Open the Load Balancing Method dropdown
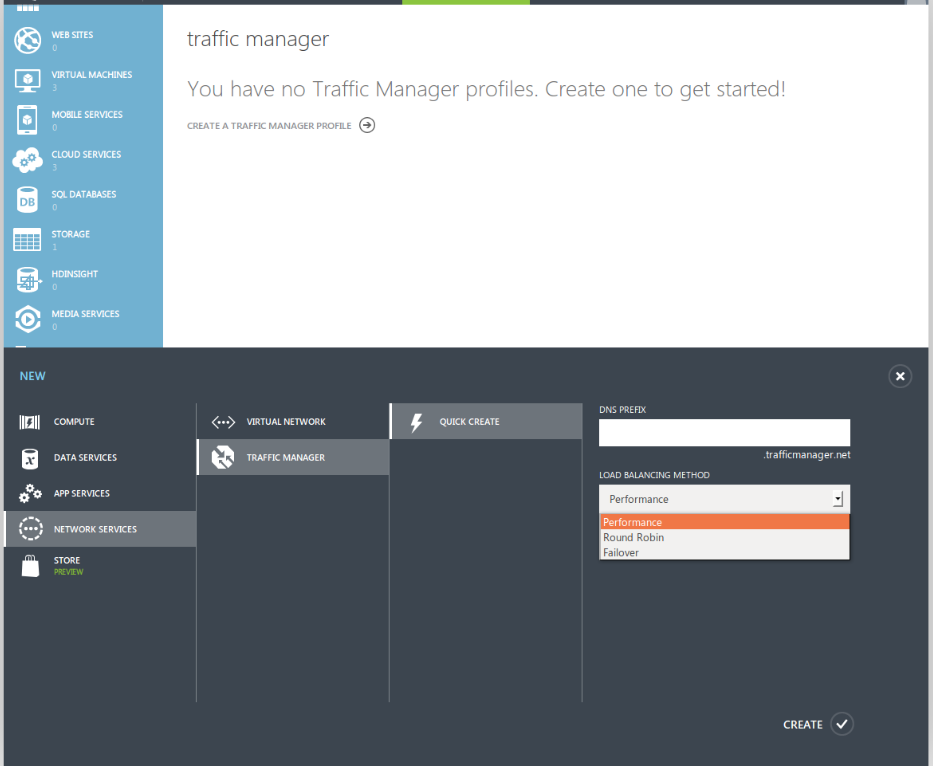 point(724,499)
